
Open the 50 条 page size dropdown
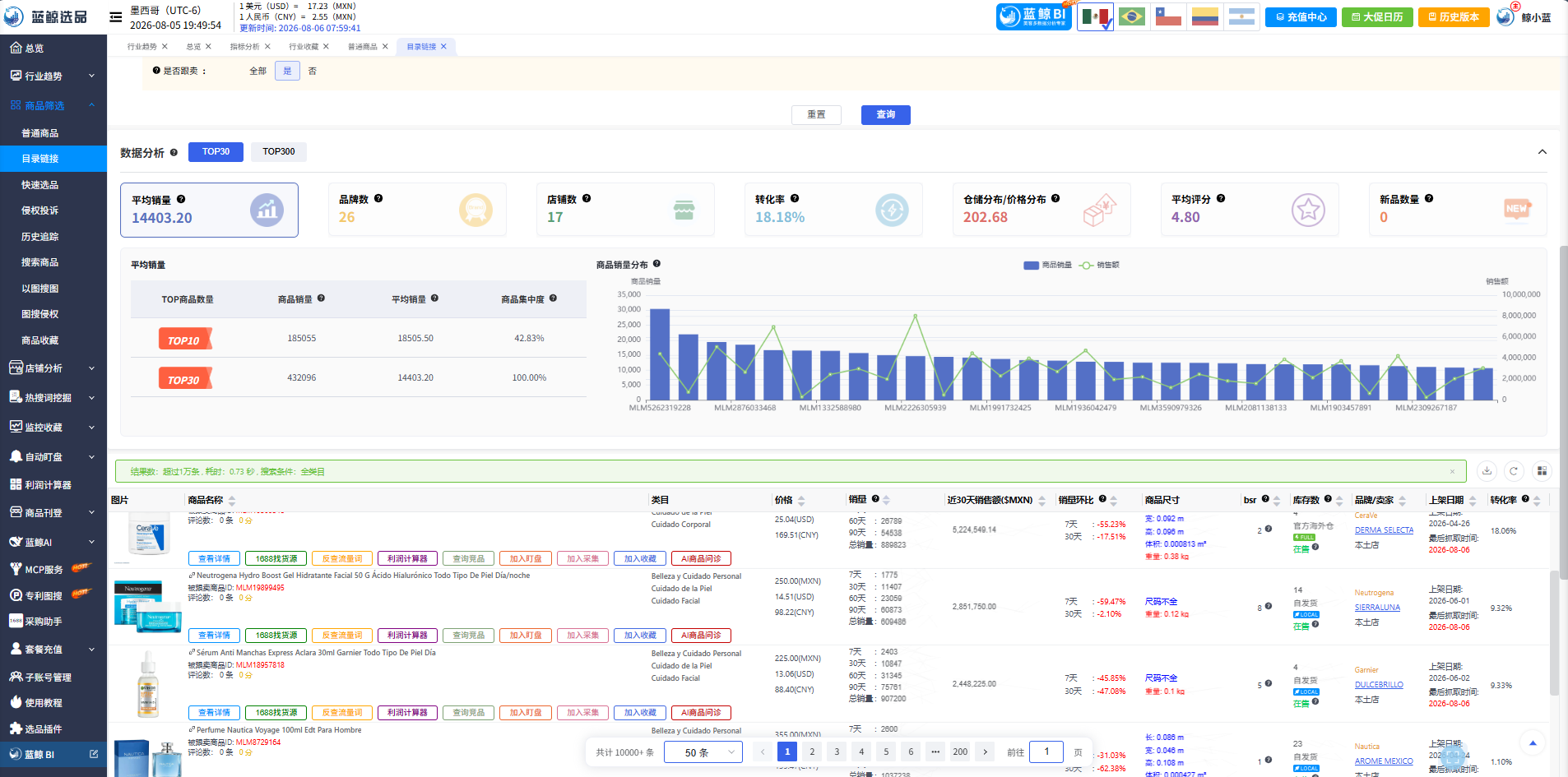click(703, 752)
